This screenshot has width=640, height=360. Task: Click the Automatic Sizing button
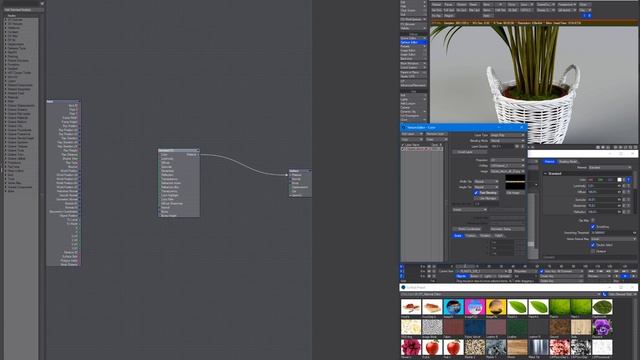click(x=507, y=229)
